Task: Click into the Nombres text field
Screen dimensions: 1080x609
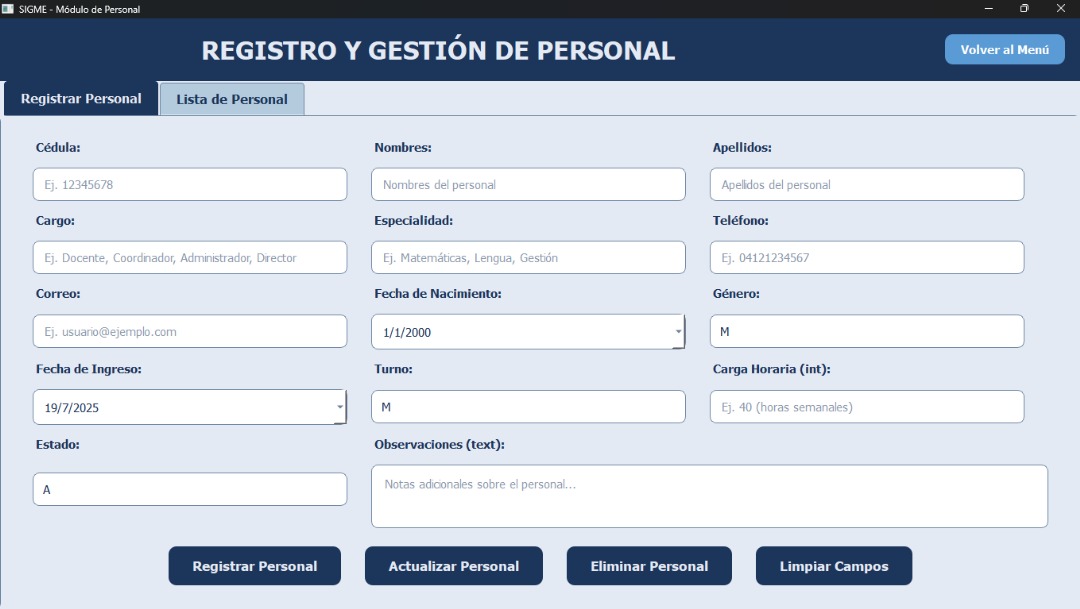Action: coord(528,185)
